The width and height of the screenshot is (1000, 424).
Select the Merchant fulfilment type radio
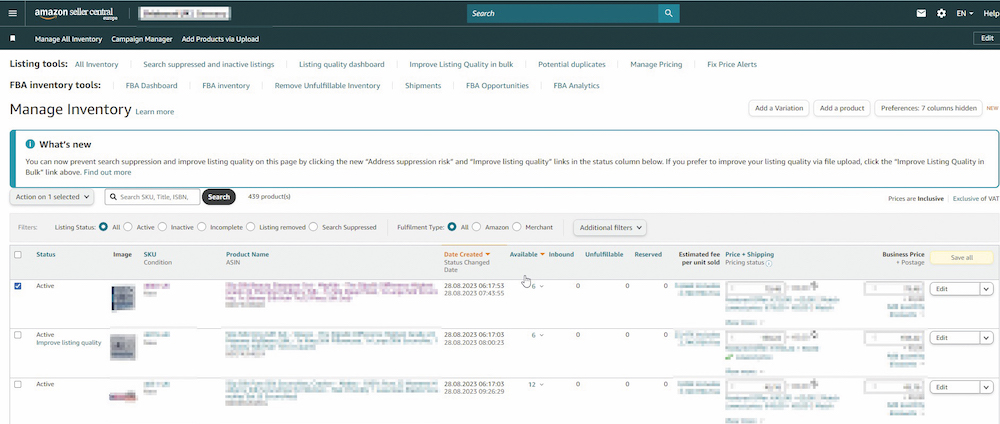(x=517, y=227)
